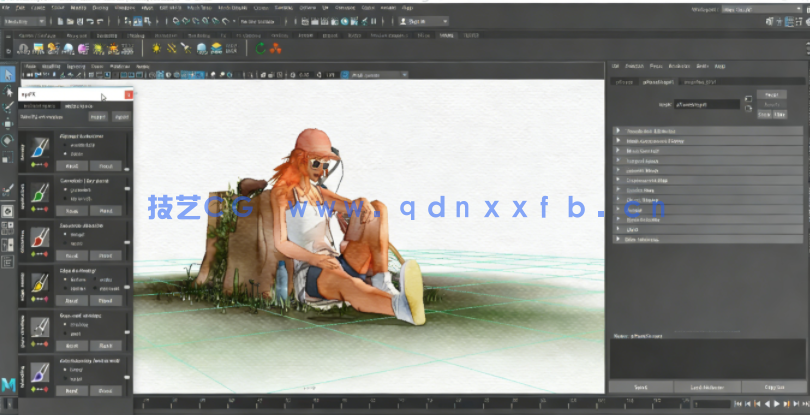Click the Select button in Attribute Editor
810x415 pixels.
pyautogui.click(x=641, y=387)
